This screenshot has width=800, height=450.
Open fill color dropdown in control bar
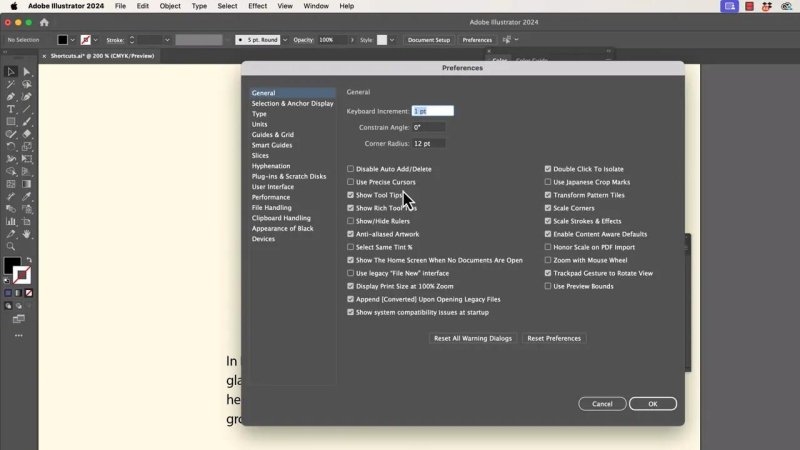72,40
